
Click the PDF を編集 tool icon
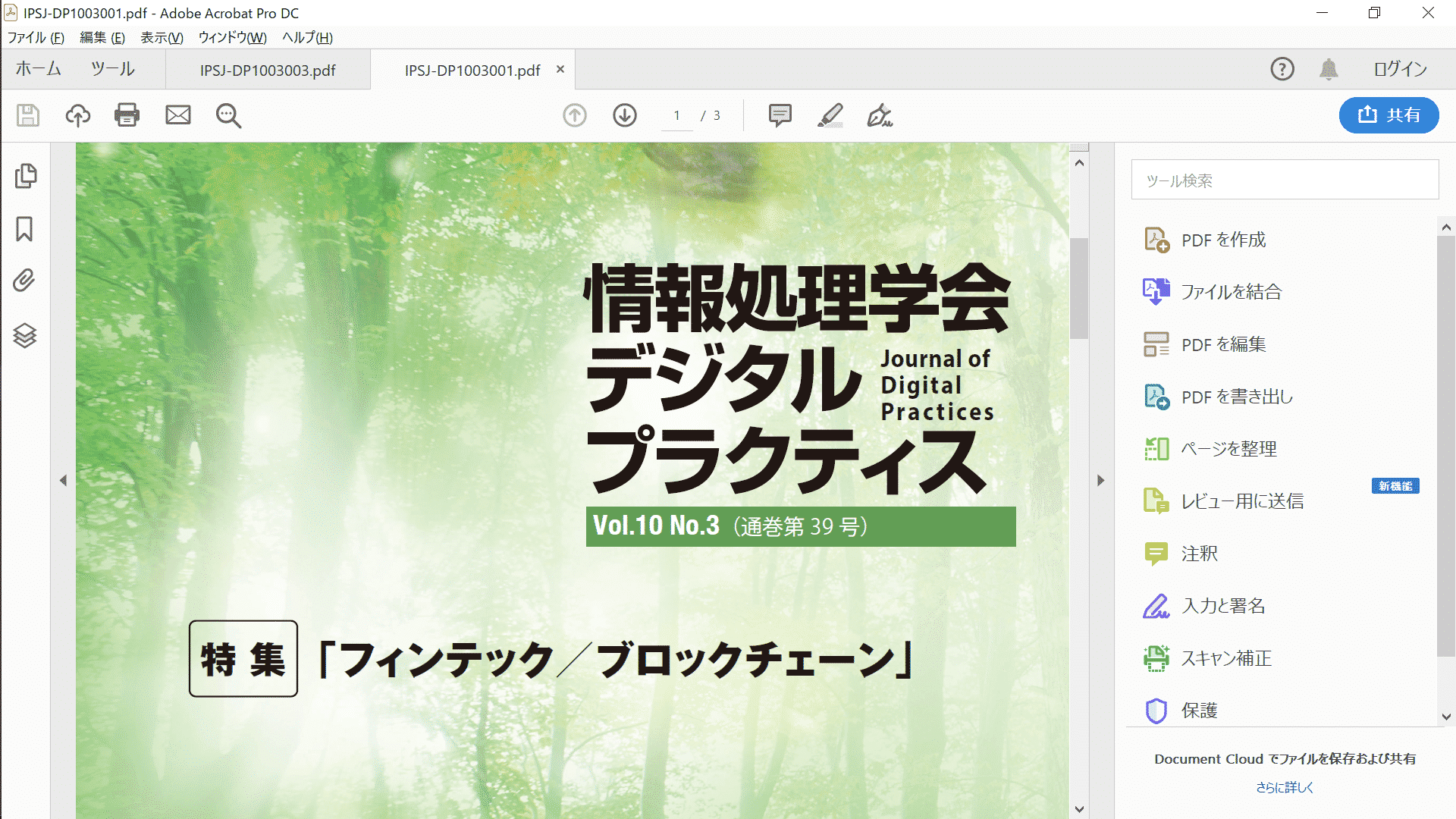click(x=1156, y=344)
